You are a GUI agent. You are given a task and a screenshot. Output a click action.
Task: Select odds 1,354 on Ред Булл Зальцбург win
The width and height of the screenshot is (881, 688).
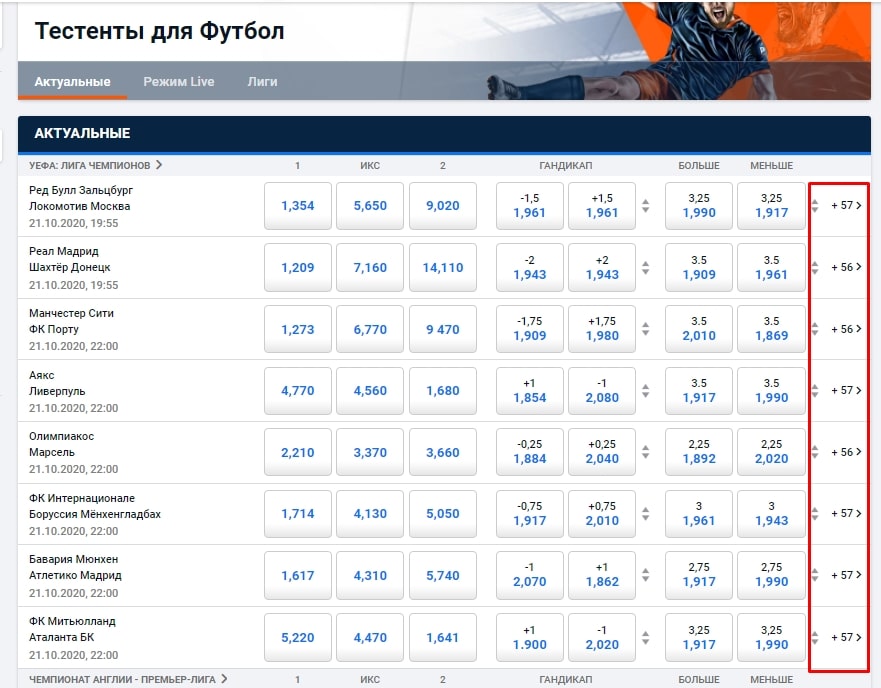tap(297, 206)
